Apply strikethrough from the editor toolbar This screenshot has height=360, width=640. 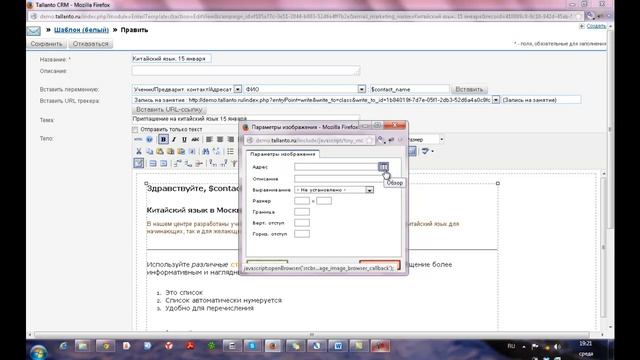click(195, 140)
